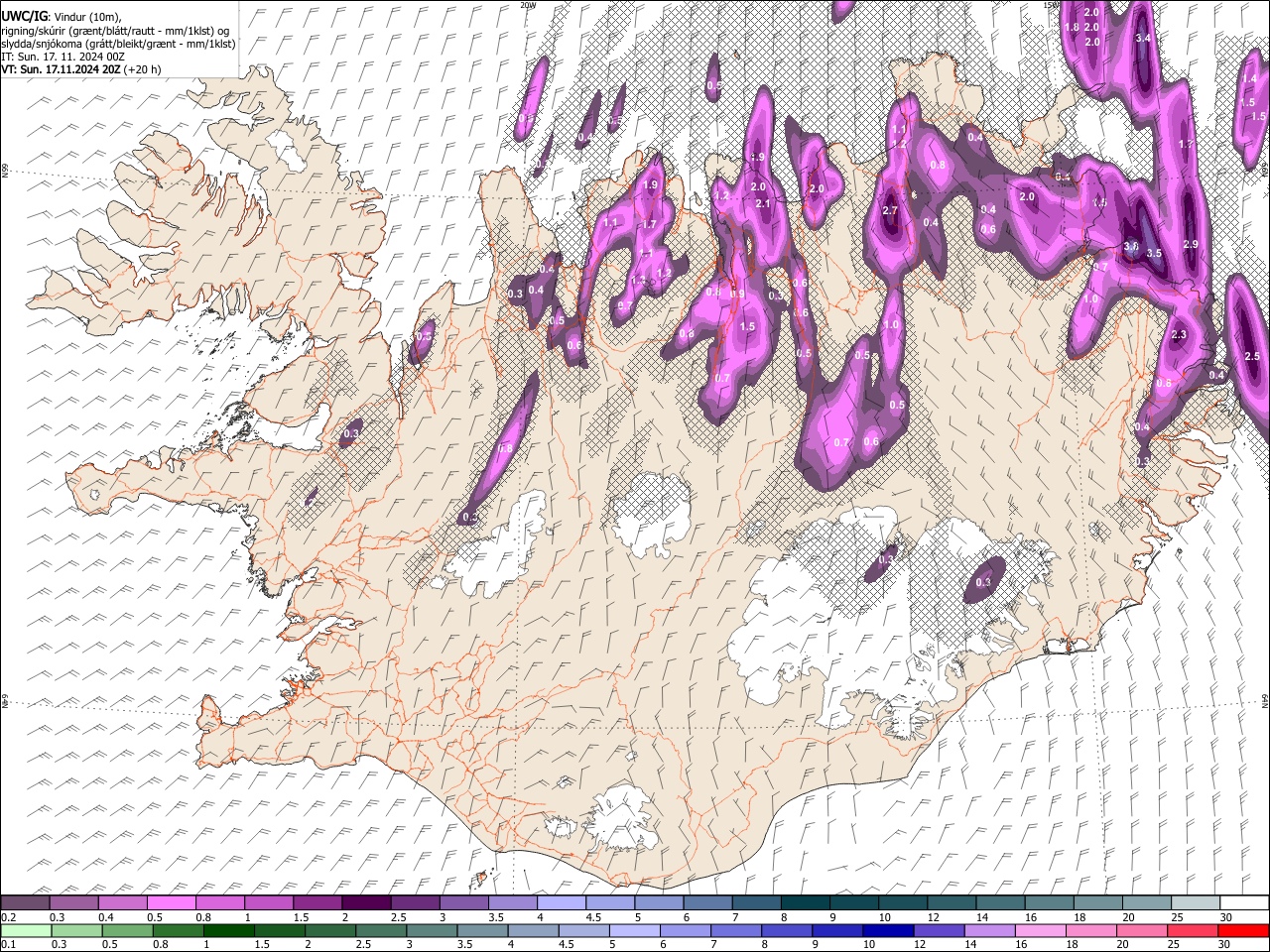Click the 'VT: Sun. 17.11.2024 20Z' valid time
This screenshot has height=952, width=1270.
(61, 69)
